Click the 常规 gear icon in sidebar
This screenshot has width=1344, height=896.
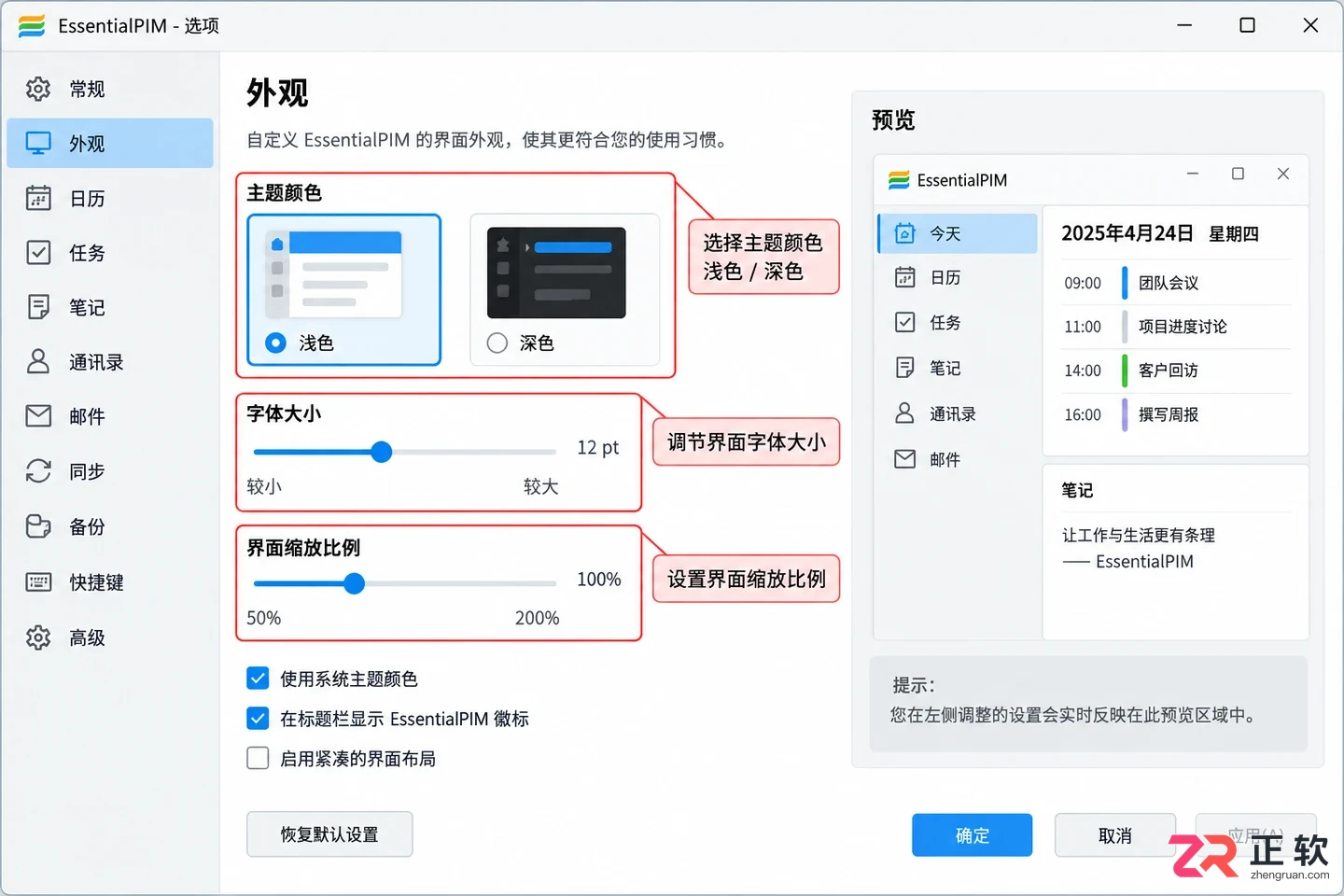[x=38, y=89]
